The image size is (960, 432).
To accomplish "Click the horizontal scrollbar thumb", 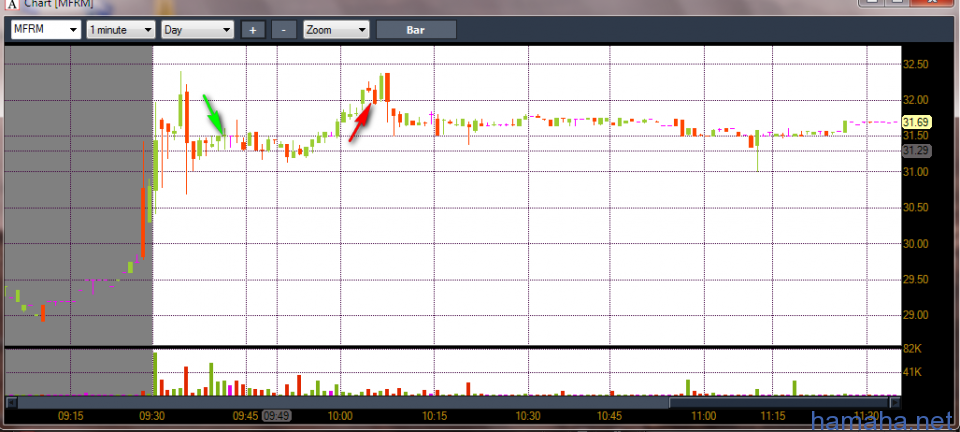I will pyautogui.click(x=779, y=403).
